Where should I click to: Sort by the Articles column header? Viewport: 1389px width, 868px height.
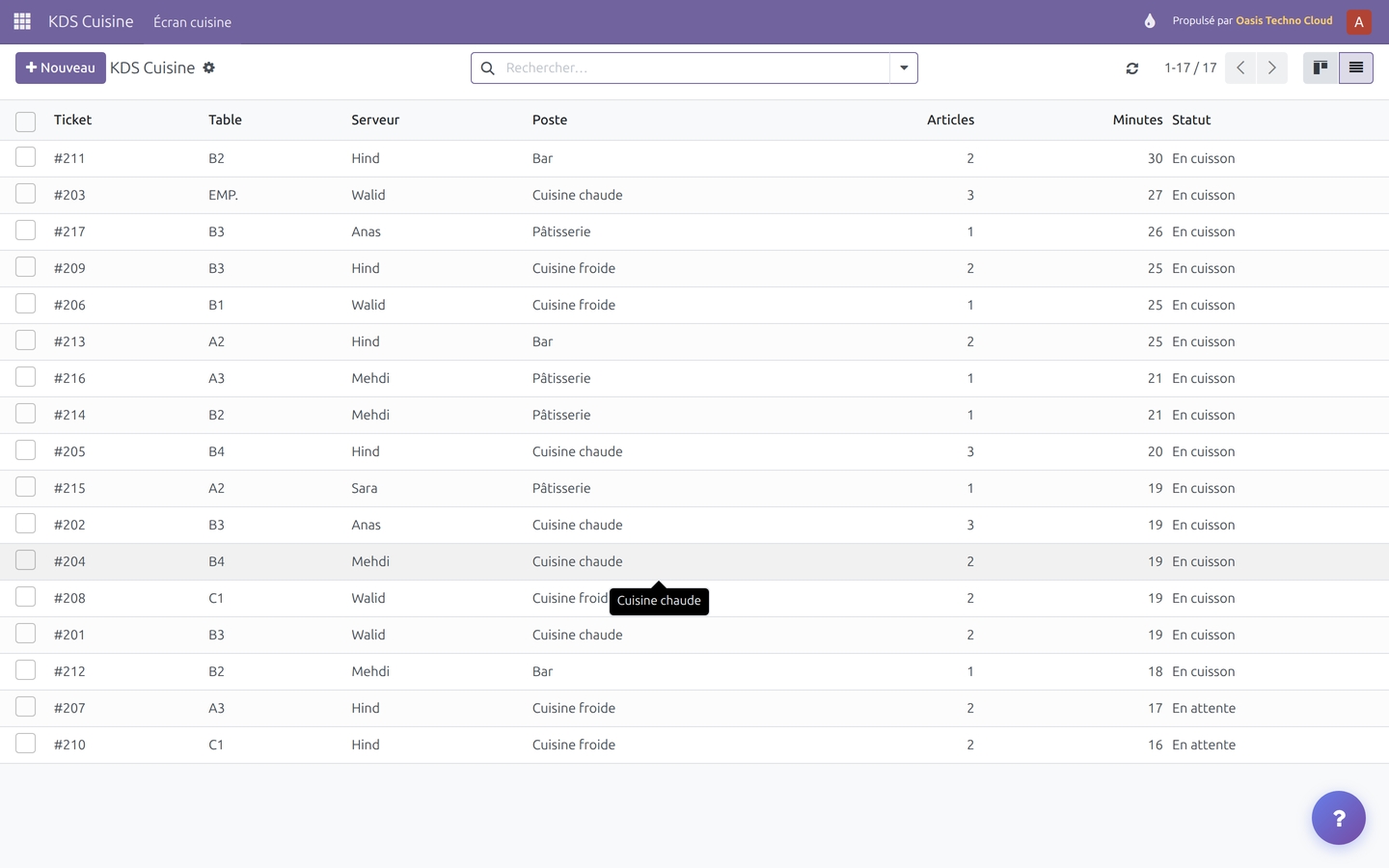[x=950, y=120]
